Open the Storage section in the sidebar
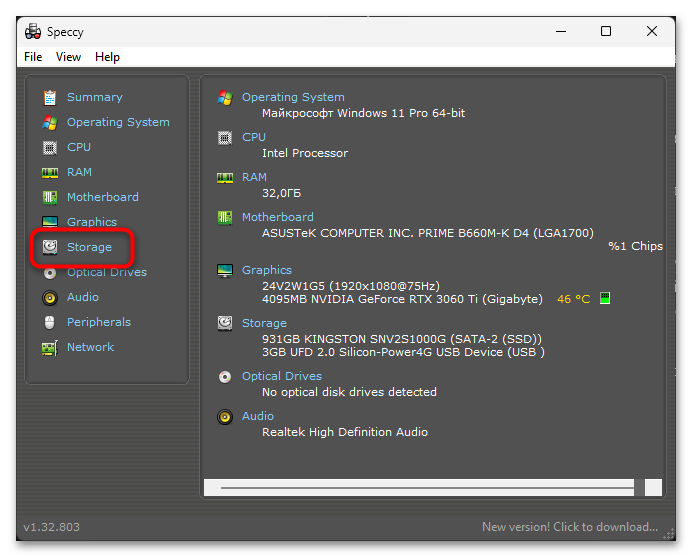 point(89,247)
